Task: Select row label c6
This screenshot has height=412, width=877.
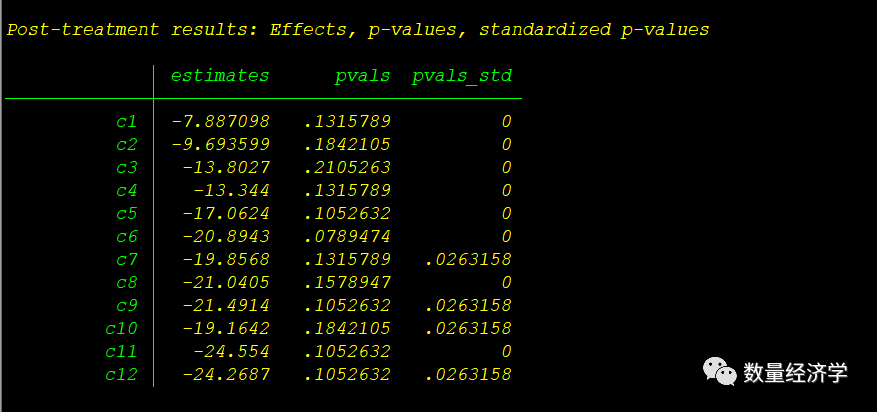Action: (126, 236)
